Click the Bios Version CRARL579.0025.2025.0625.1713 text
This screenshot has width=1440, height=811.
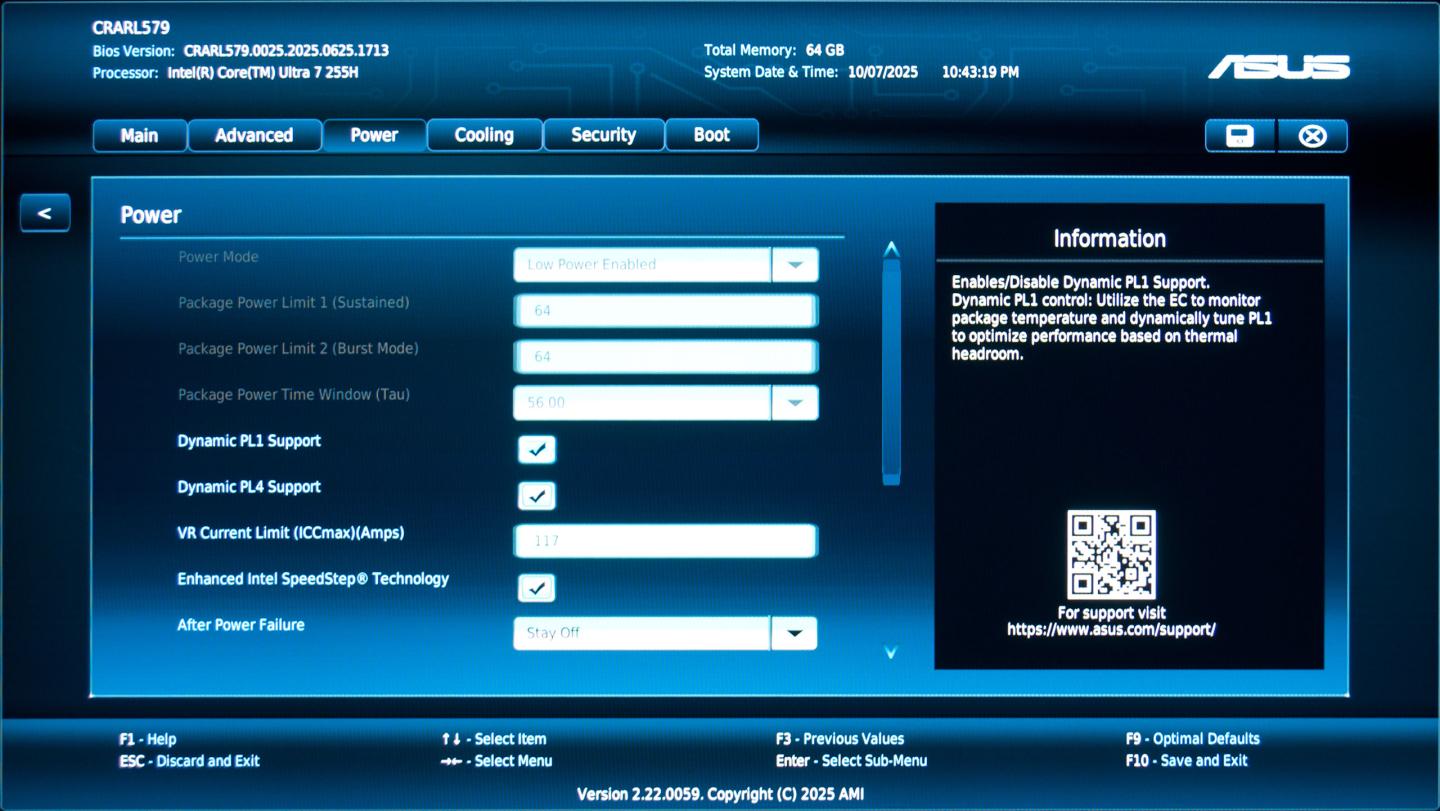click(286, 50)
